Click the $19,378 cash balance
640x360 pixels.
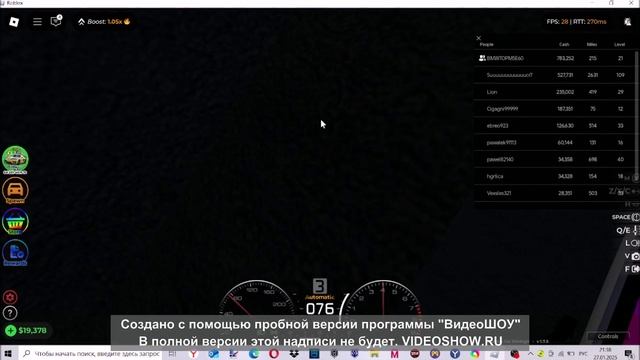click(32, 331)
